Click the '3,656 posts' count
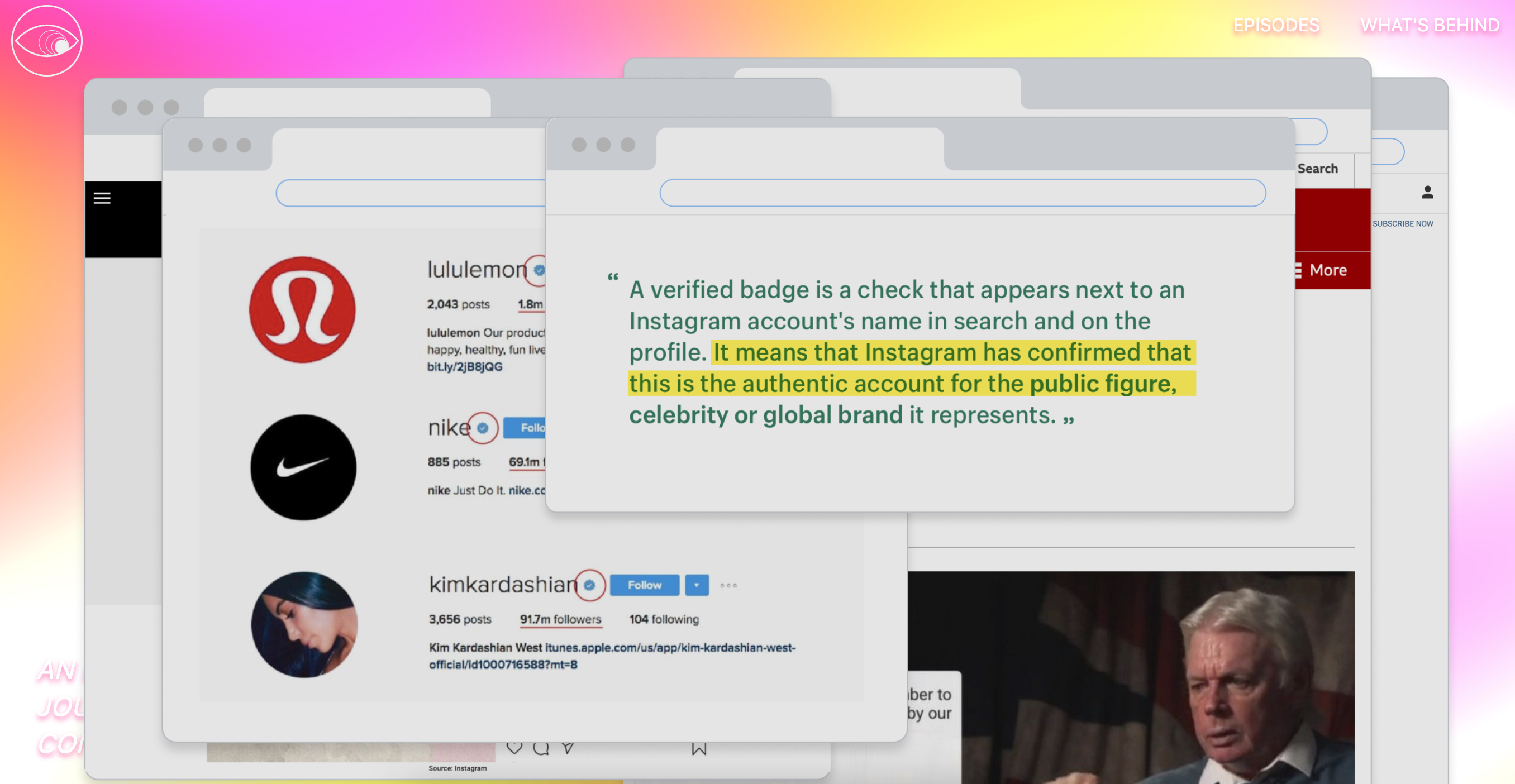The width and height of the screenshot is (1515, 784). coord(460,619)
